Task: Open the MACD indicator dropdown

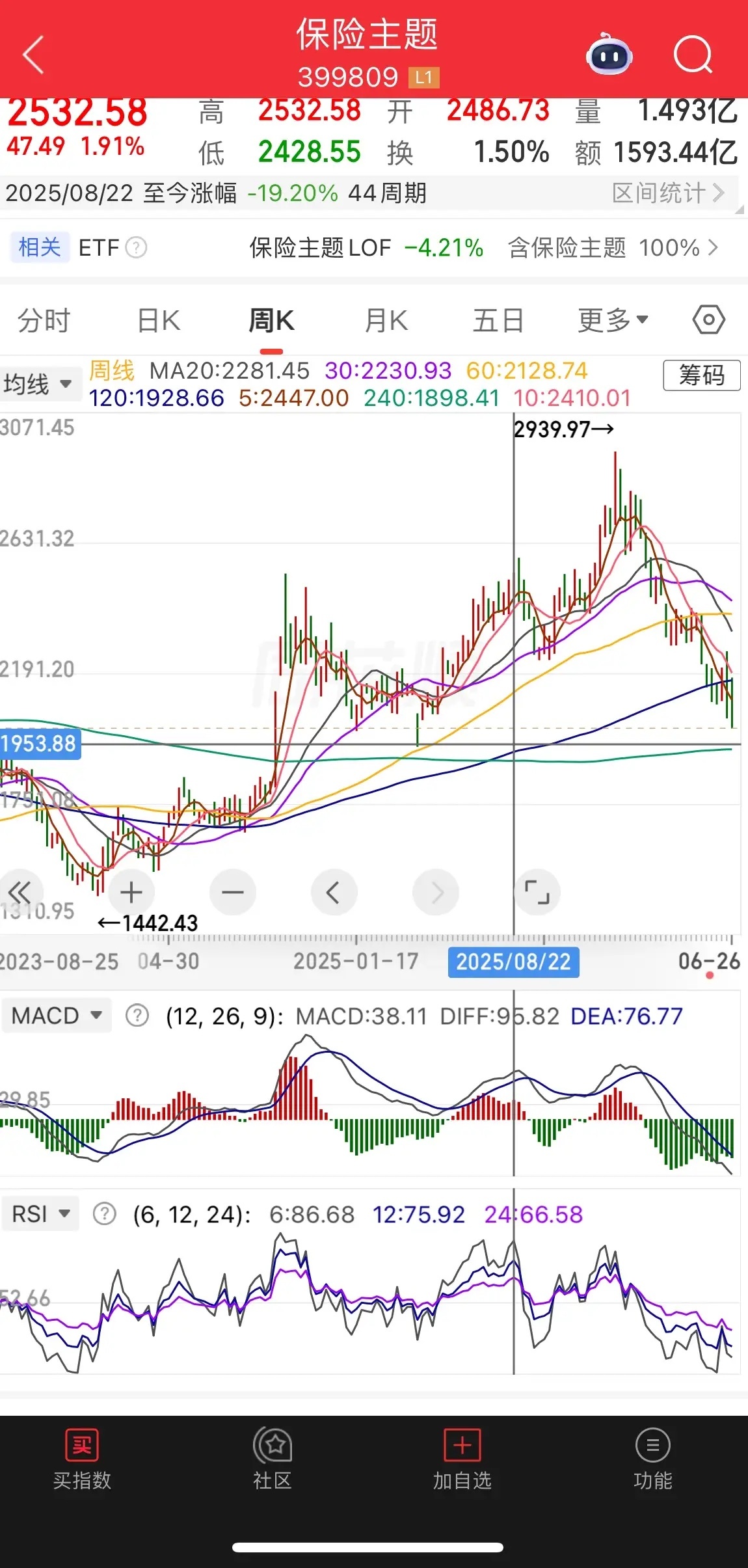Action: click(x=57, y=1015)
